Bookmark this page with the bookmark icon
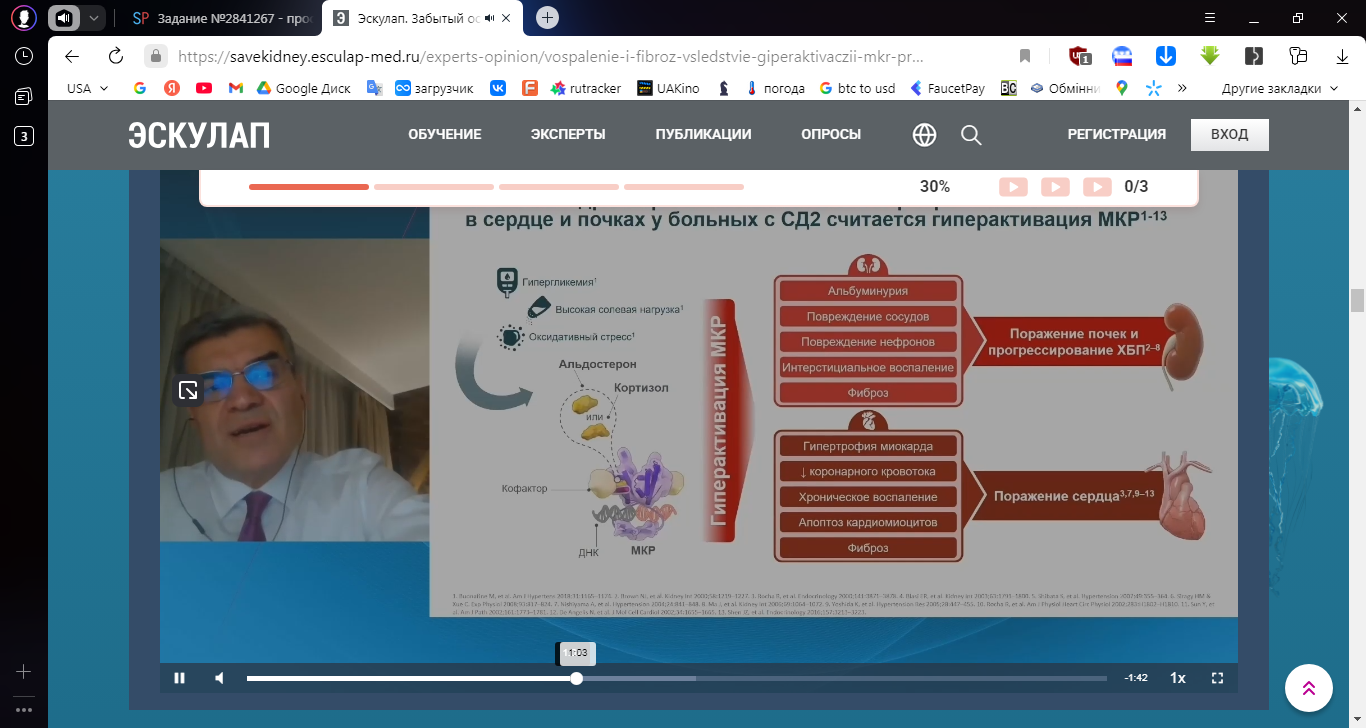1366x728 pixels. coord(1024,56)
